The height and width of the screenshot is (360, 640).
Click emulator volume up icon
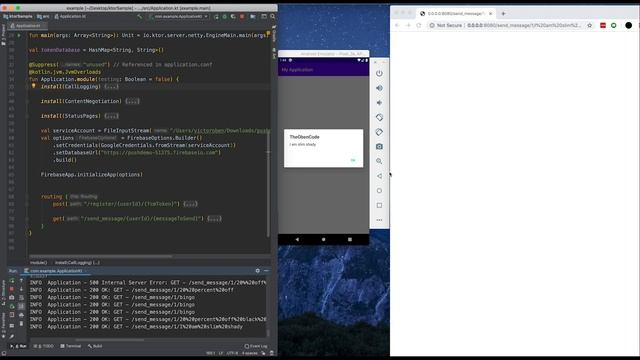[x=379, y=88]
